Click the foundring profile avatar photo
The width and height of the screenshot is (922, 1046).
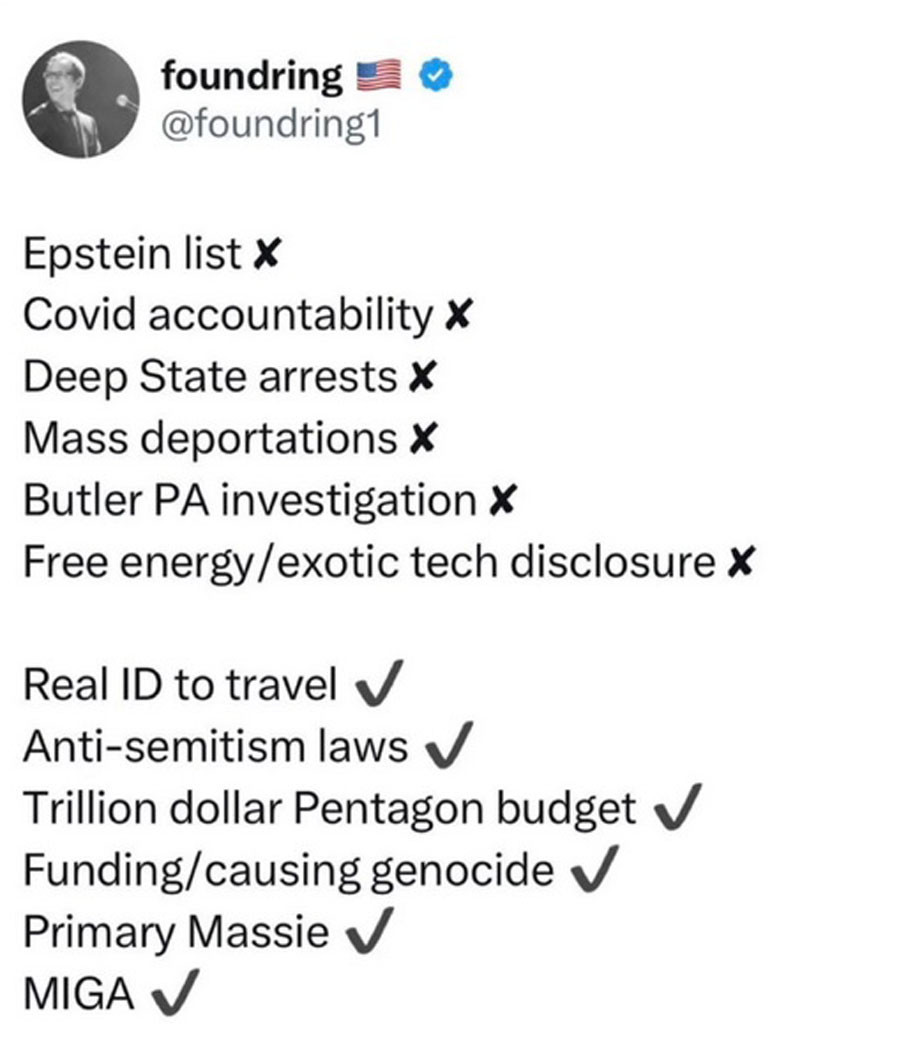[x=78, y=99]
